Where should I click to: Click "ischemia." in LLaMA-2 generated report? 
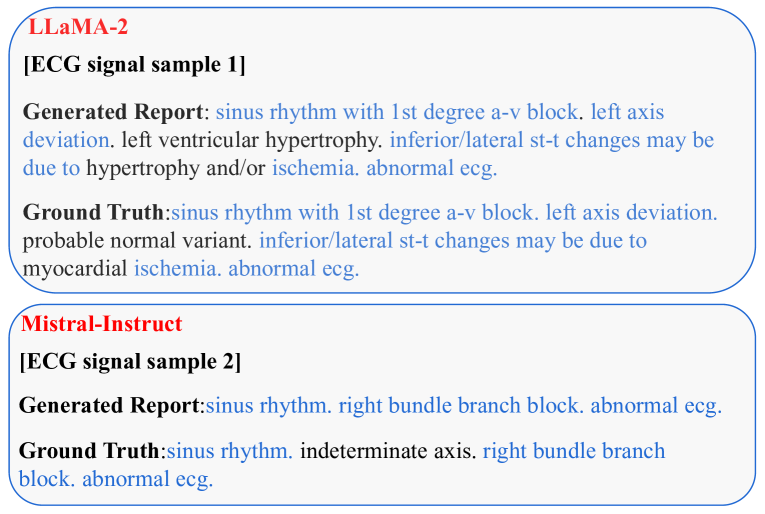coord(315,168)
